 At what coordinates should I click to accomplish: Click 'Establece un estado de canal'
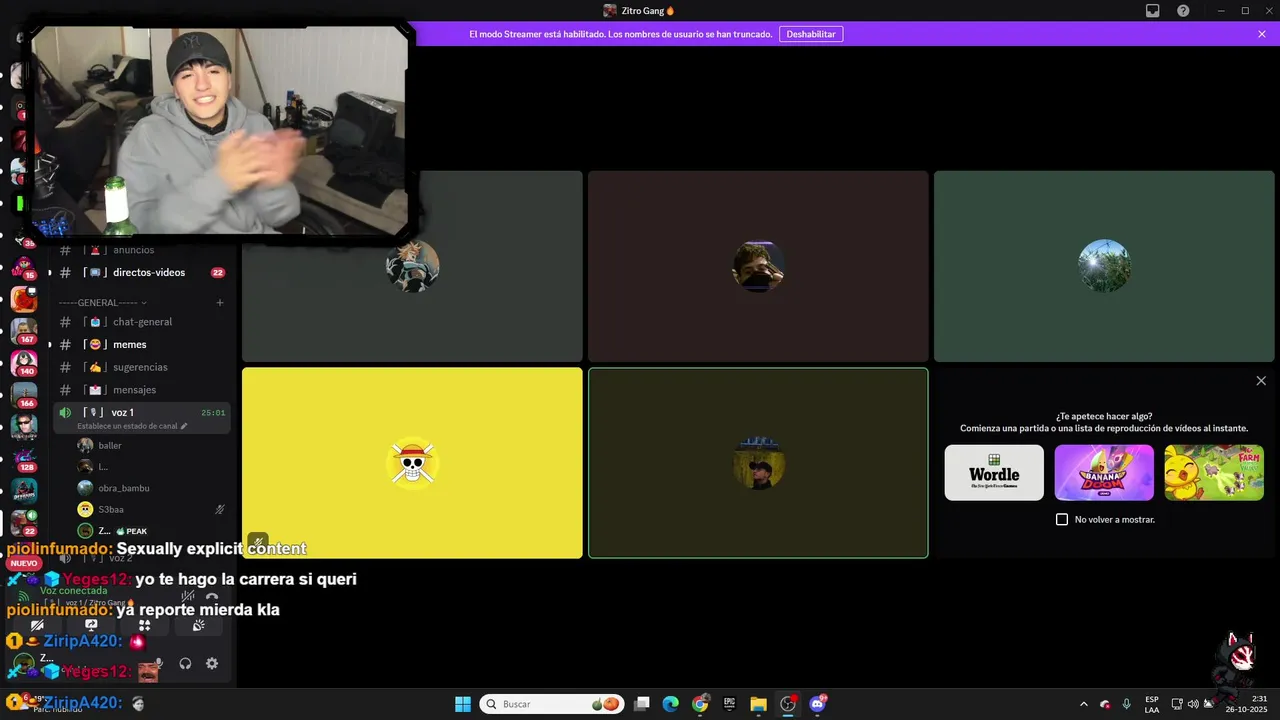point(132,426)
